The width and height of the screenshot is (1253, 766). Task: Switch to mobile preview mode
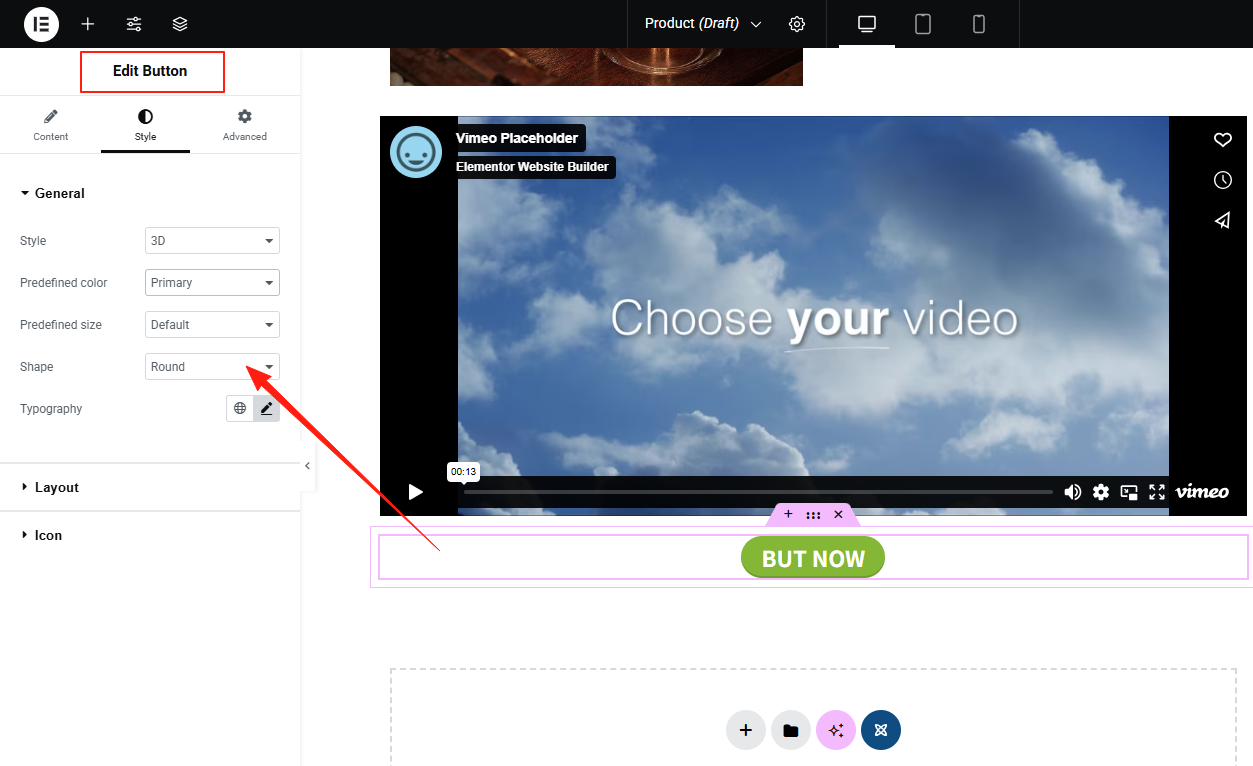tap(979, 24)
